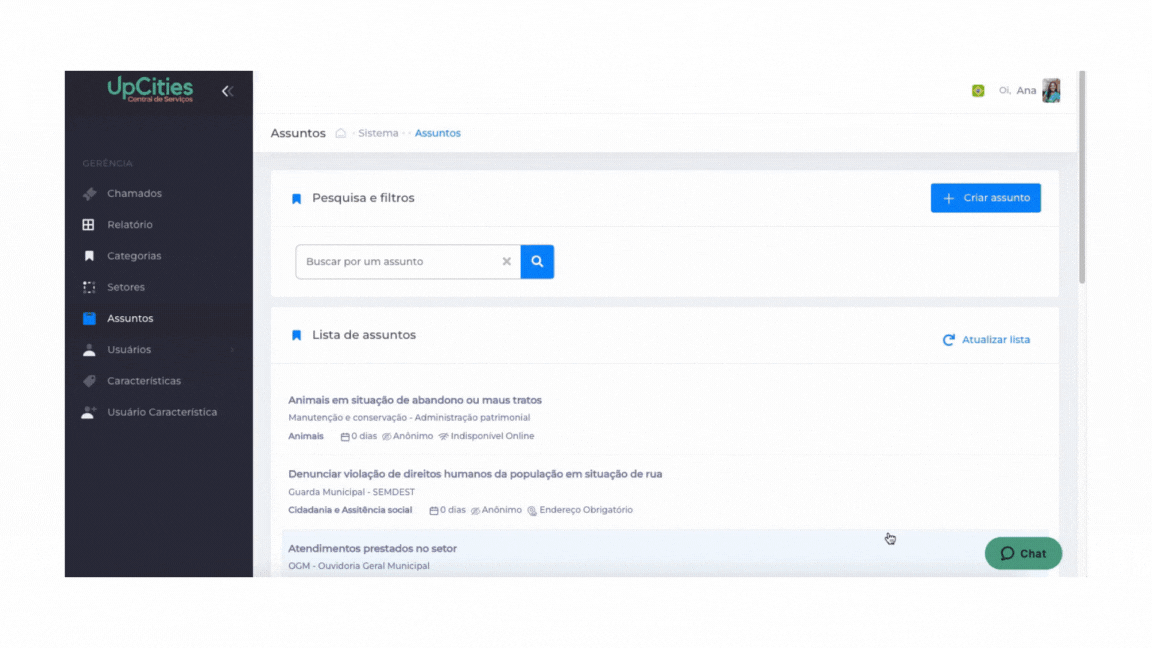This screenshot has height=648, width=1152.
Task: Collapse the sidebar with the double chevron
Action: pos(228,91)
